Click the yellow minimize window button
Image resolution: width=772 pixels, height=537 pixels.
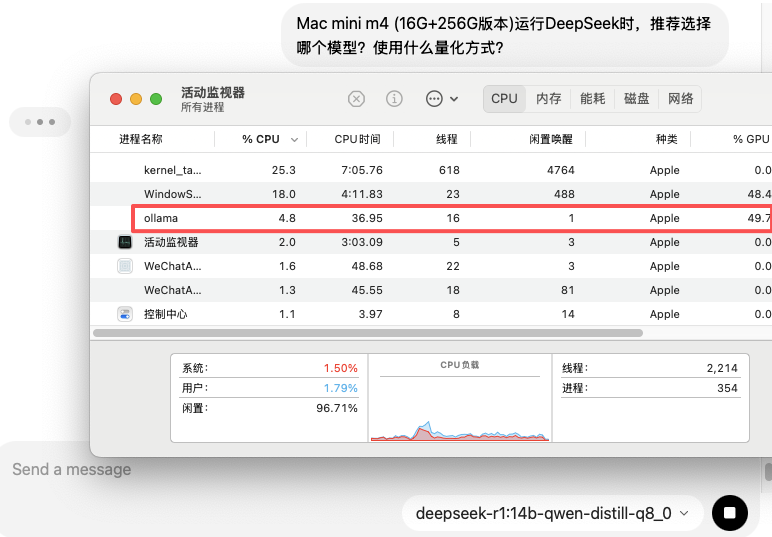pyautogui.click(x=136, y=99)
